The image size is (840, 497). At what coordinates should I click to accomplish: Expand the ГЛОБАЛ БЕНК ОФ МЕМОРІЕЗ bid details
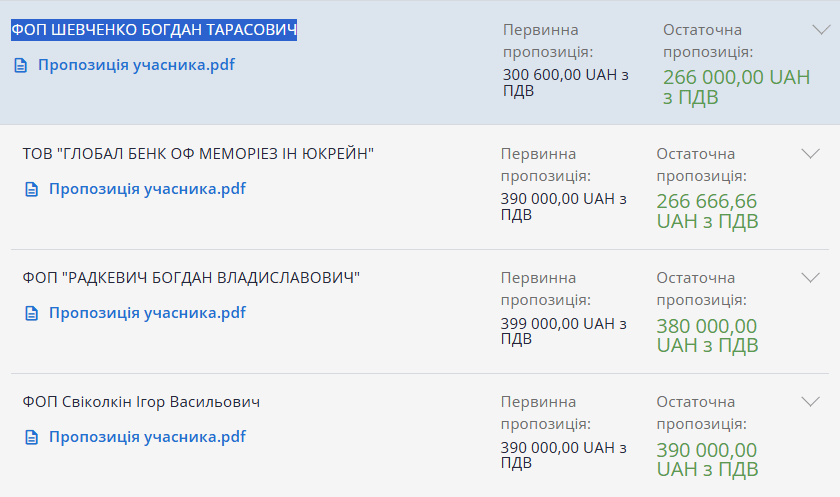(811, 154)
